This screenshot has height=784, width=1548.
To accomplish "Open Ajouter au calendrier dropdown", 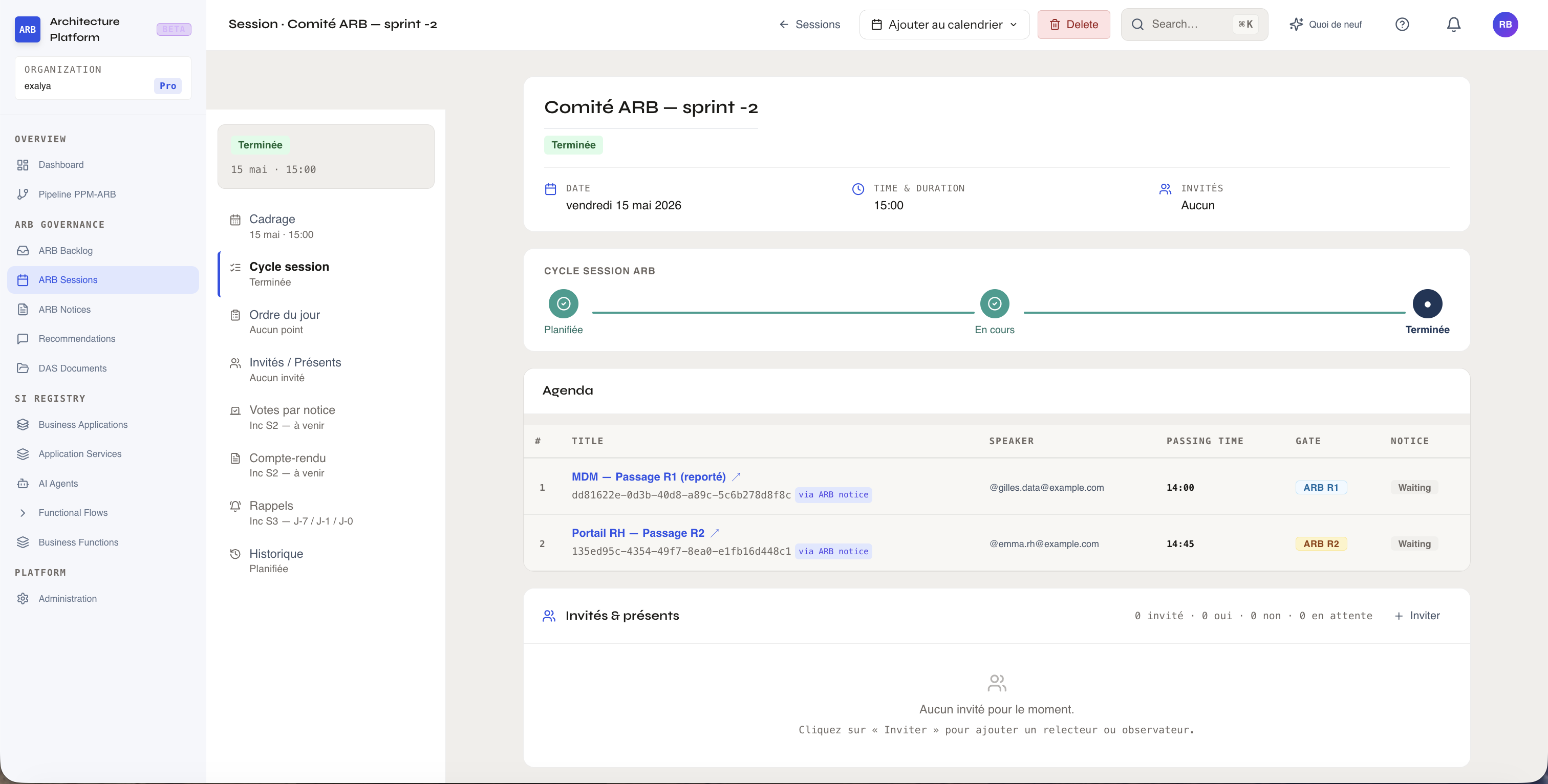I will pyautogui.click(x=944, y=25).
